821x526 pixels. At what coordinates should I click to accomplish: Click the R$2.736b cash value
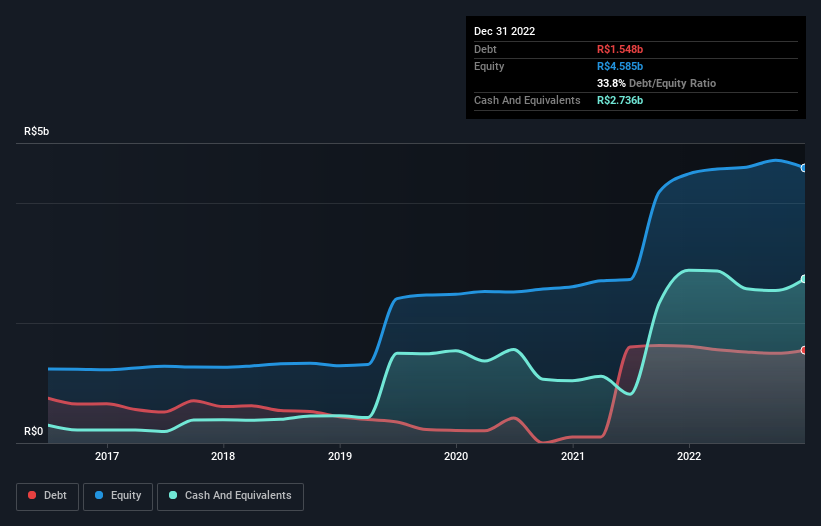[x=620, y=100]
